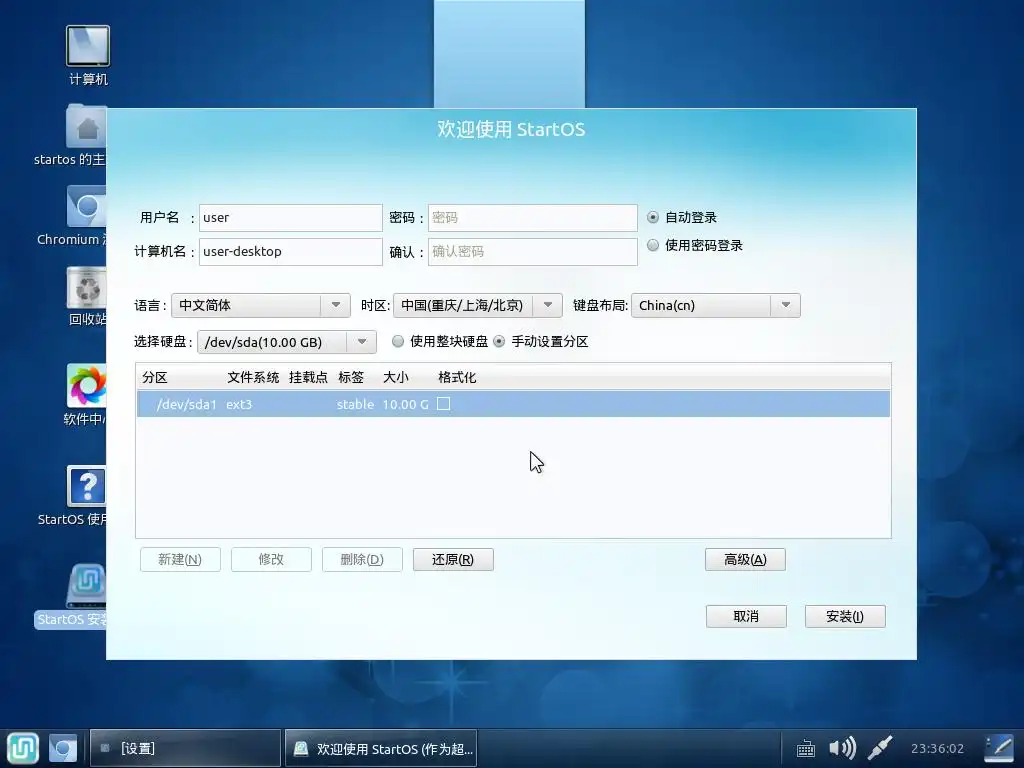
Task: Launch the Chromium desktop shortcut
Action: (x=86, y=208)
